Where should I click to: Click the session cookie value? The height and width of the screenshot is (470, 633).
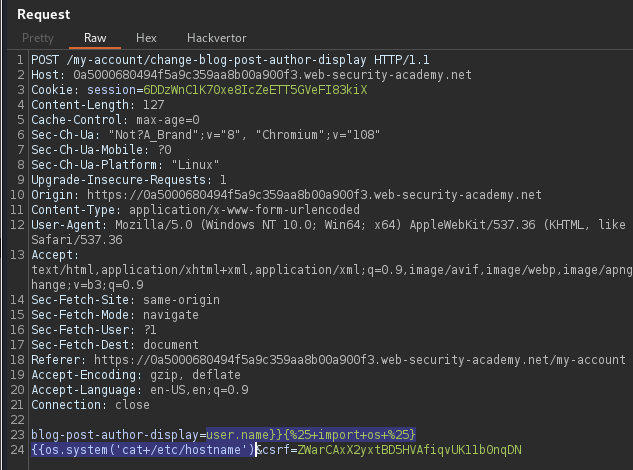tap(255, 90)
